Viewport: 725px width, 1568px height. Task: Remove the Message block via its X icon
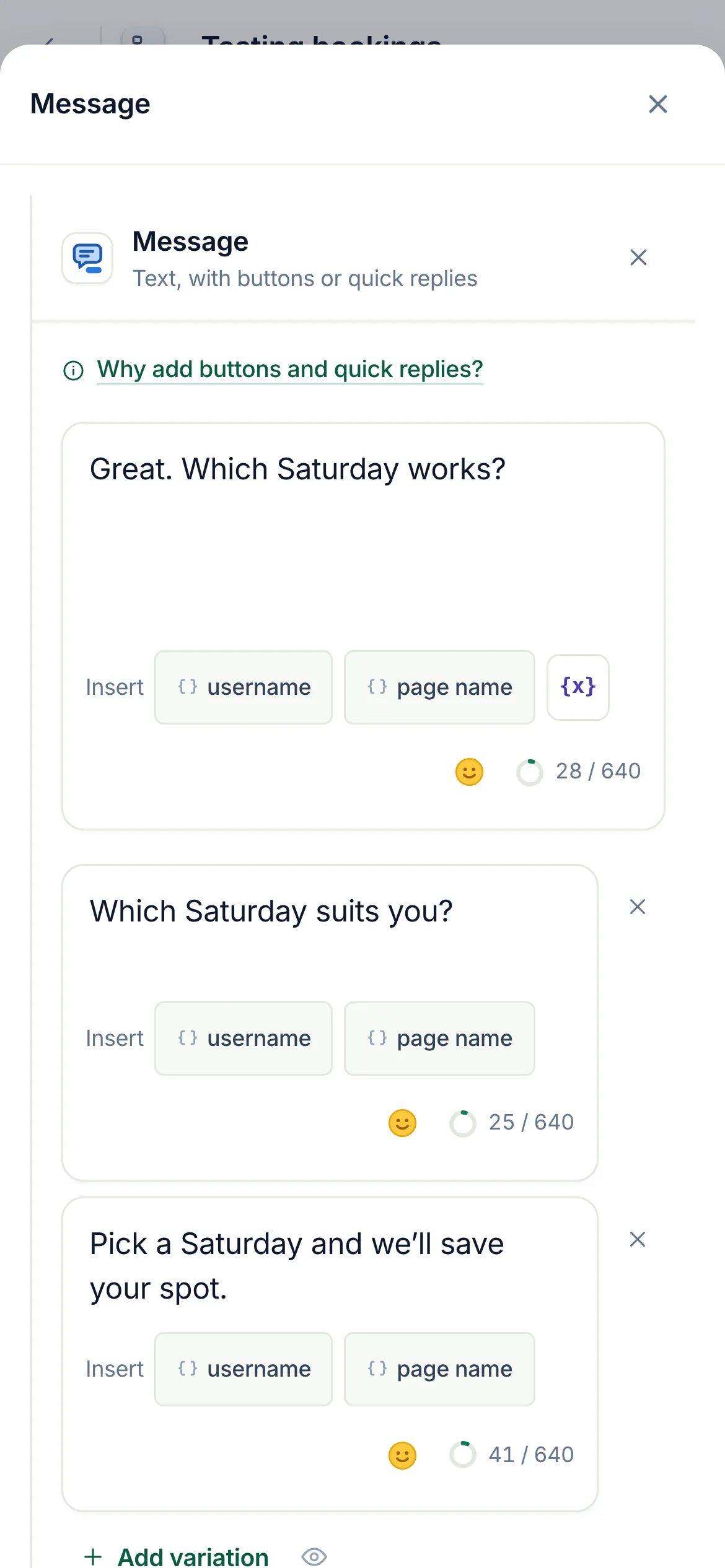click(x=638, y=257)
